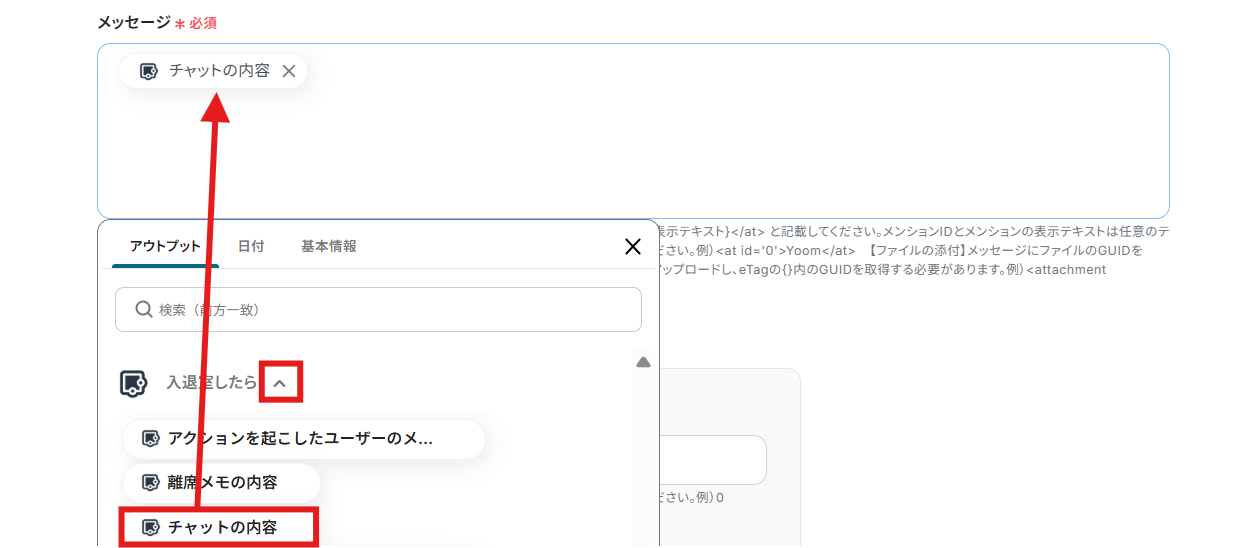Select アクションを起こしたユーザーのメ… output
Screen dimensions: 1251x548
coord(304,438)
